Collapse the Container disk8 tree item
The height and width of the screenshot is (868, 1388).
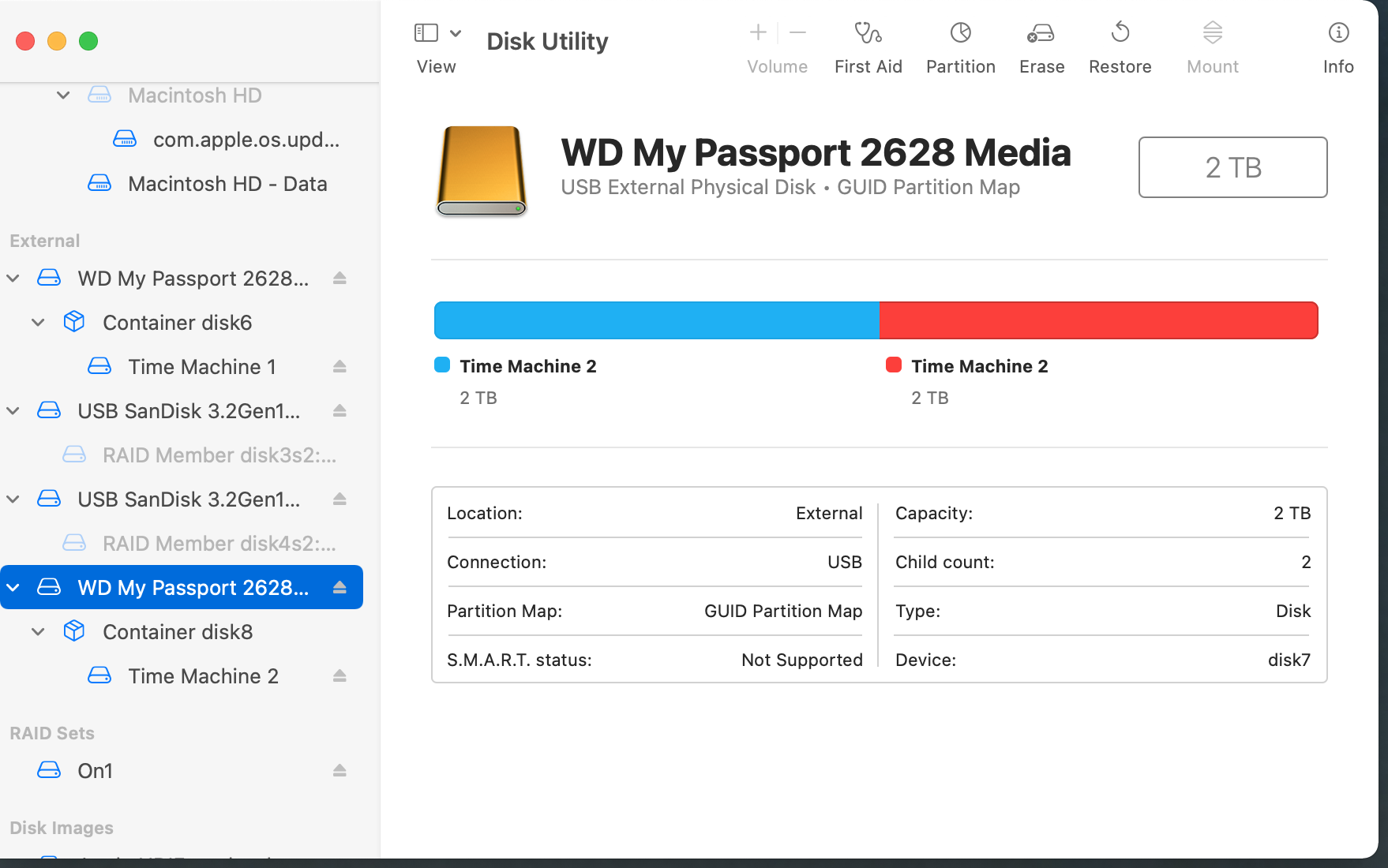pos(38,632)
